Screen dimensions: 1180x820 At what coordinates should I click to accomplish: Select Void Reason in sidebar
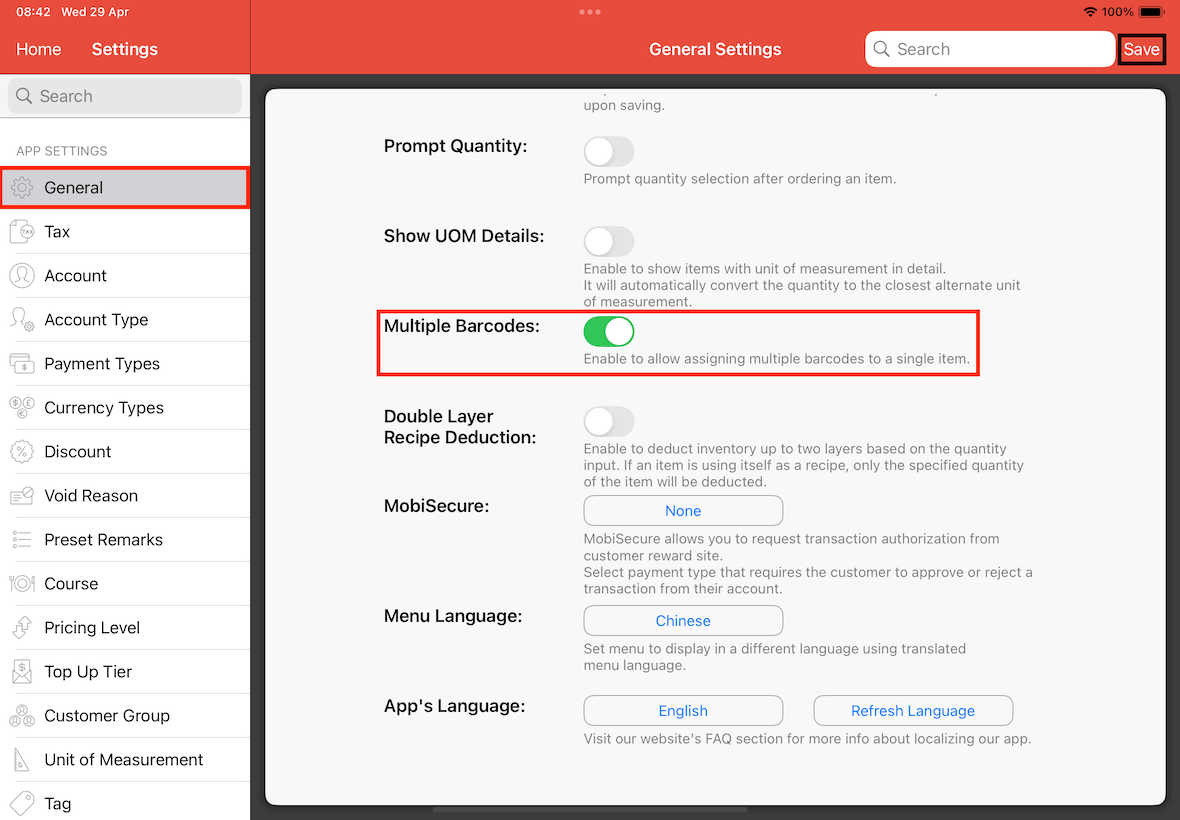125,496
